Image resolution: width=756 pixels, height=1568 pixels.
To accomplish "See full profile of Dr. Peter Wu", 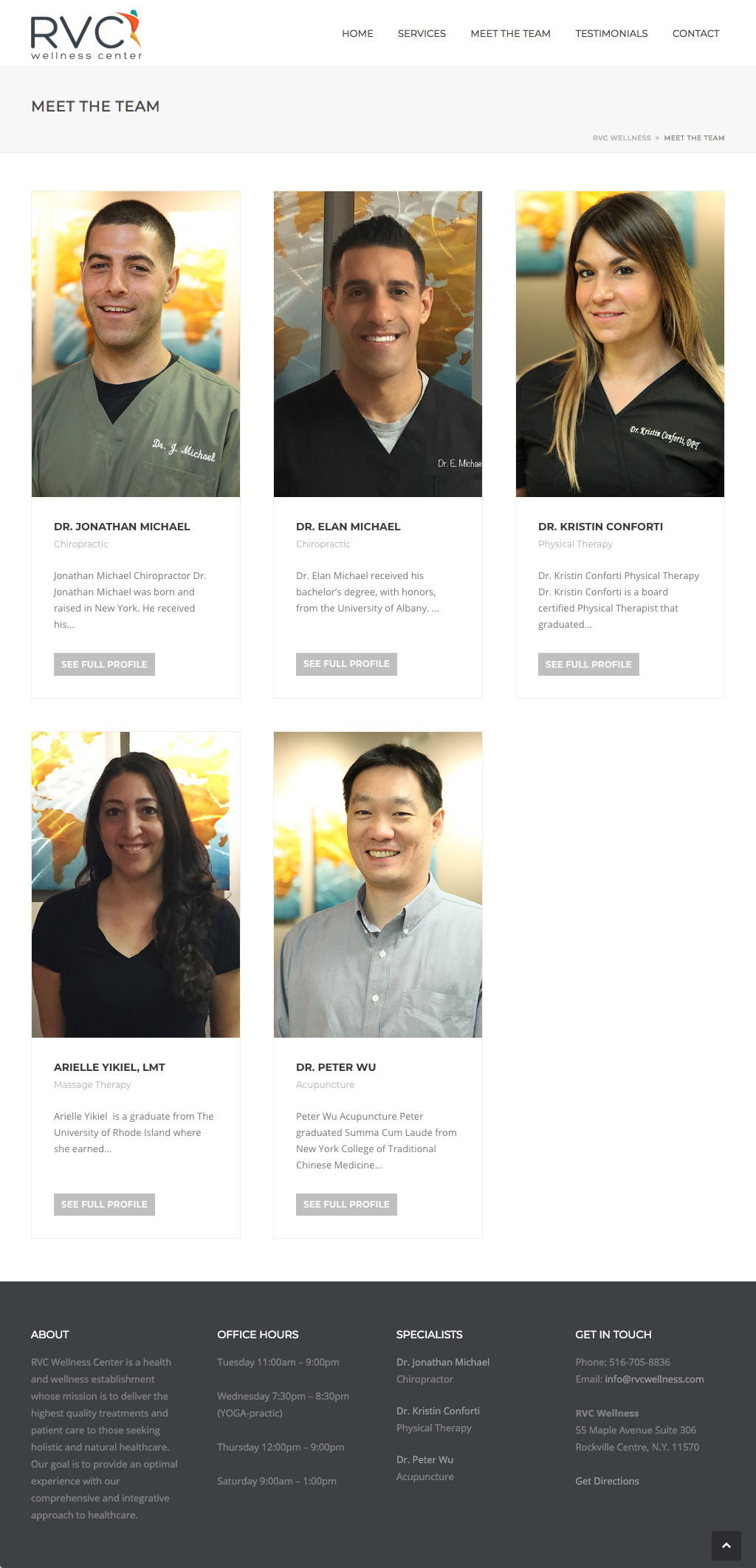I will [346, 1204].
